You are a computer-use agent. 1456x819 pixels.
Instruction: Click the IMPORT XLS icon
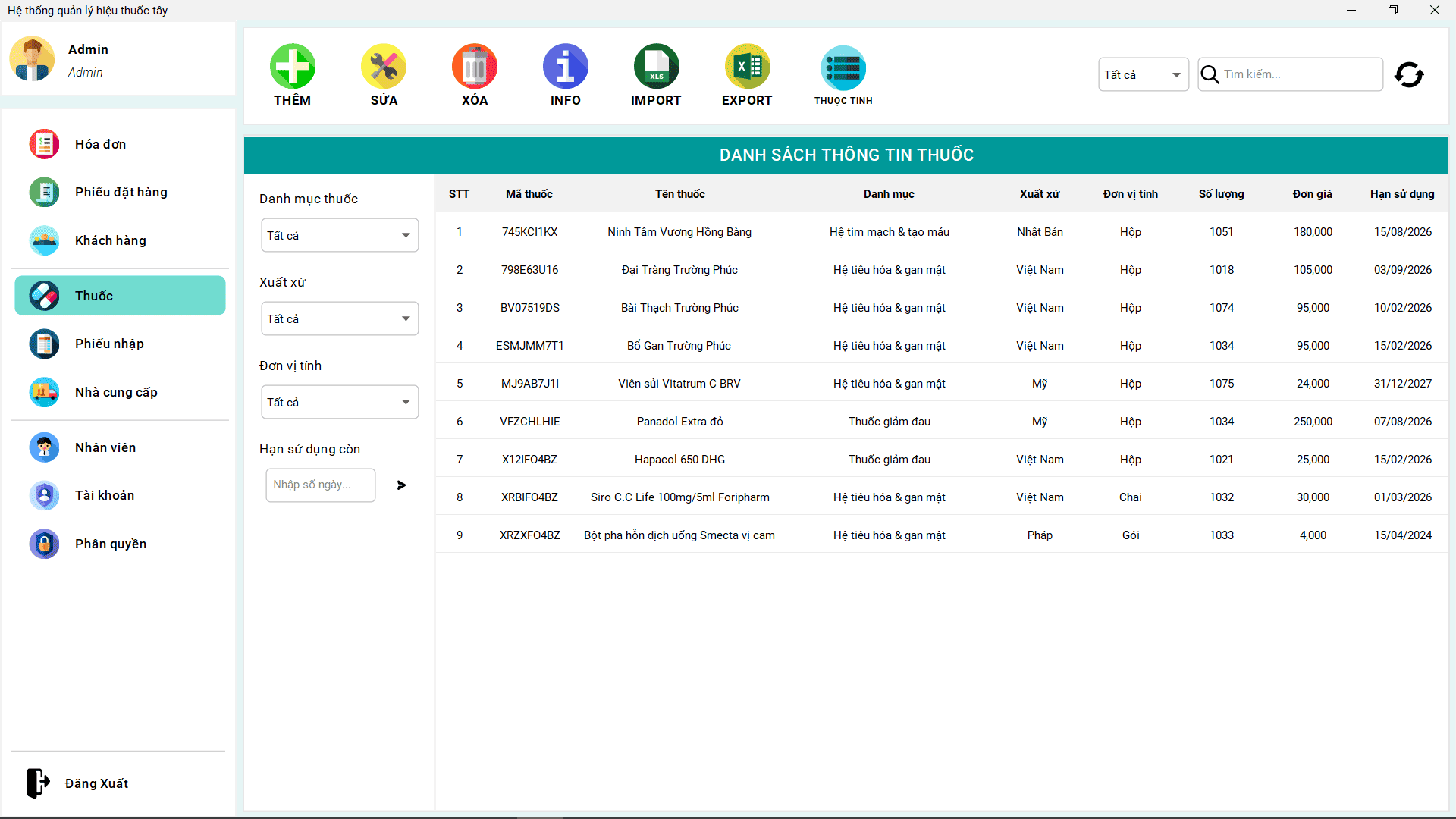click(656, 67)
